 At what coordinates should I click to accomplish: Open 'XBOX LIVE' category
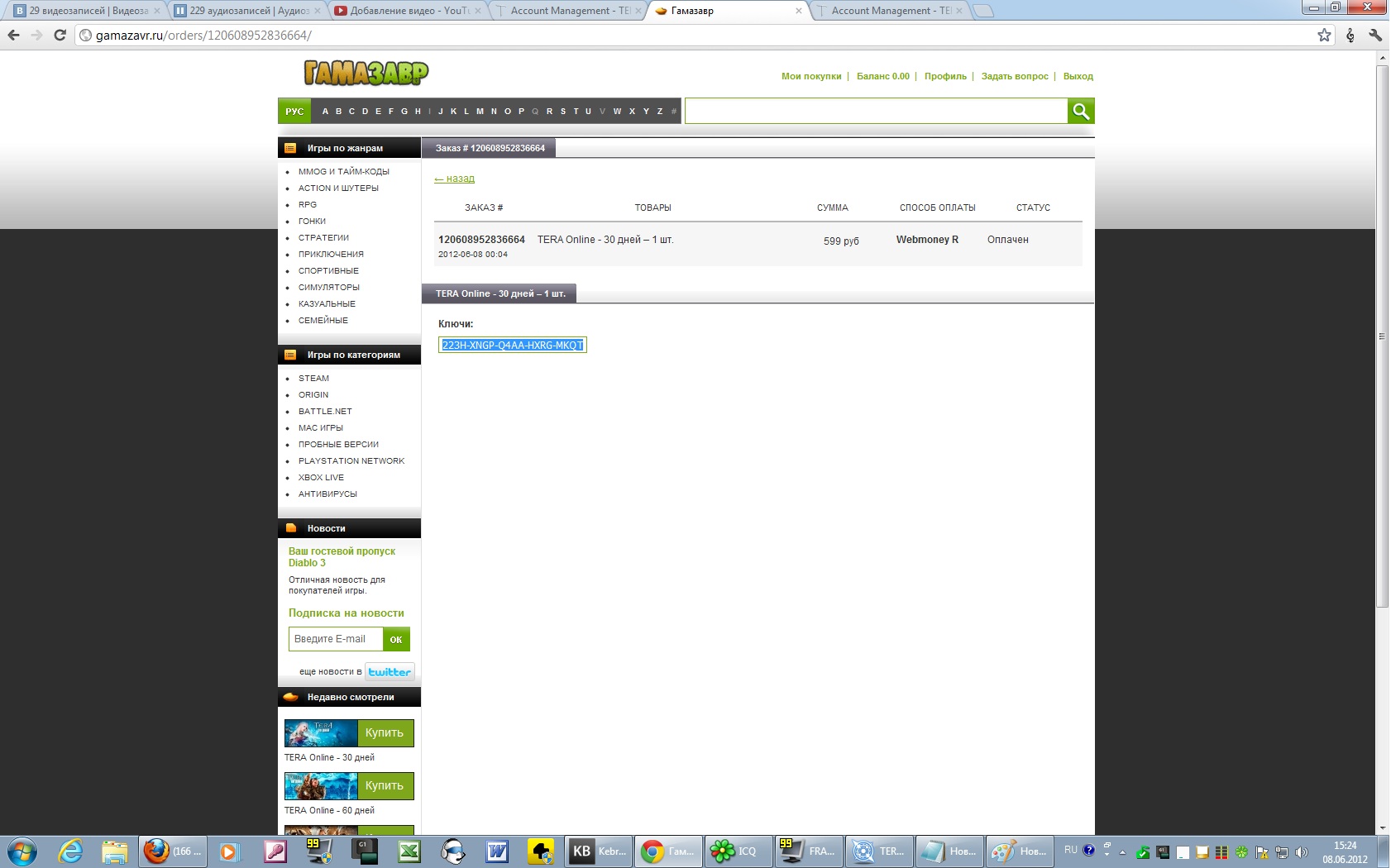coord(321,478)
